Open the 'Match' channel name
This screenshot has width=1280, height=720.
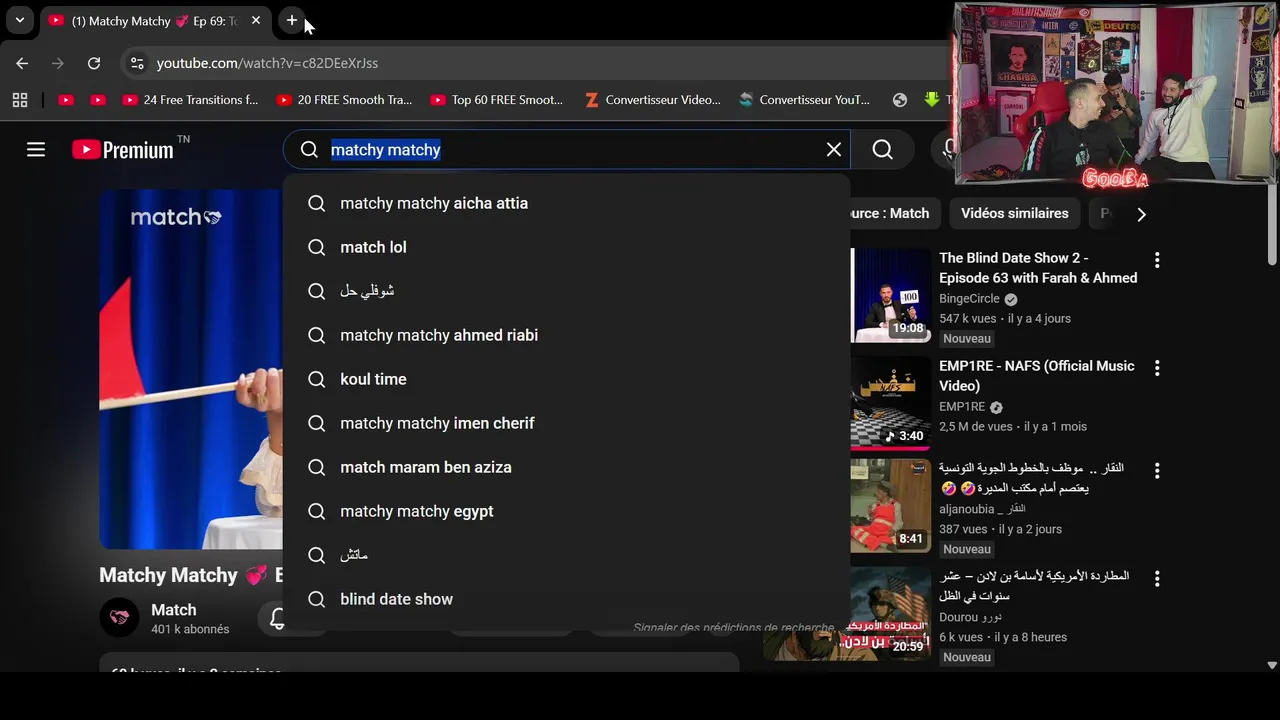coord(173,610)
